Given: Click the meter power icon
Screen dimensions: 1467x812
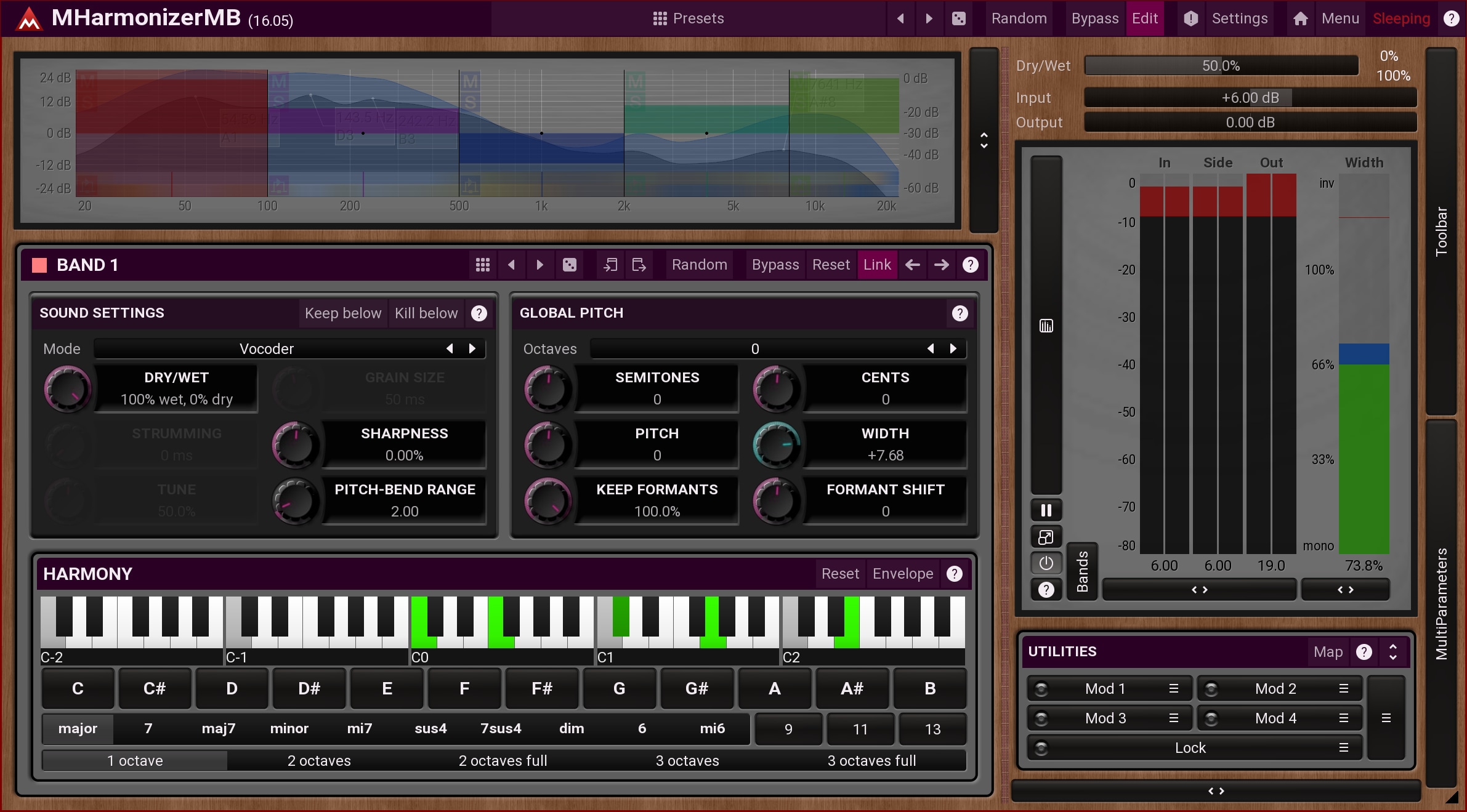Looking at the screenshot, I should click(1046, 563).
